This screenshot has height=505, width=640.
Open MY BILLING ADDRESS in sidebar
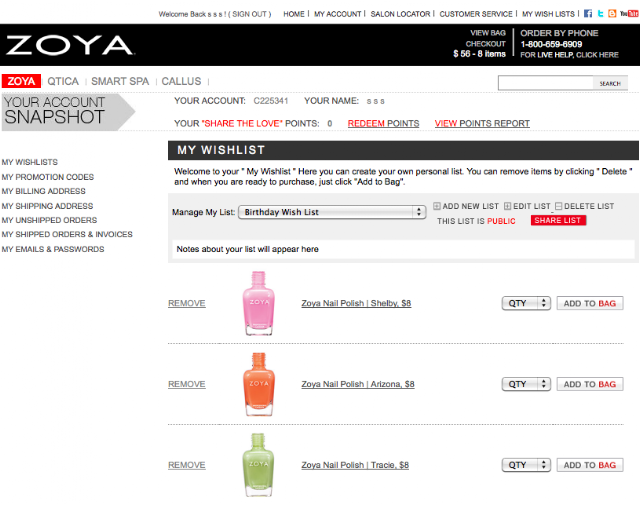tap(44, 191)
